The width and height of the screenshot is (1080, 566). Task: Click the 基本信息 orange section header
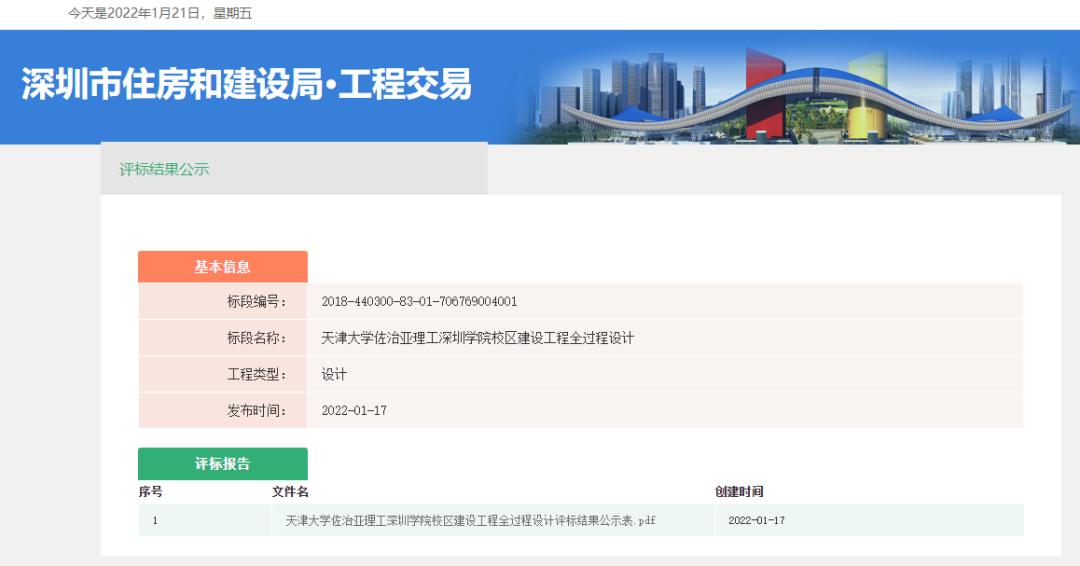pyautogui.click(x=222, y=267)
